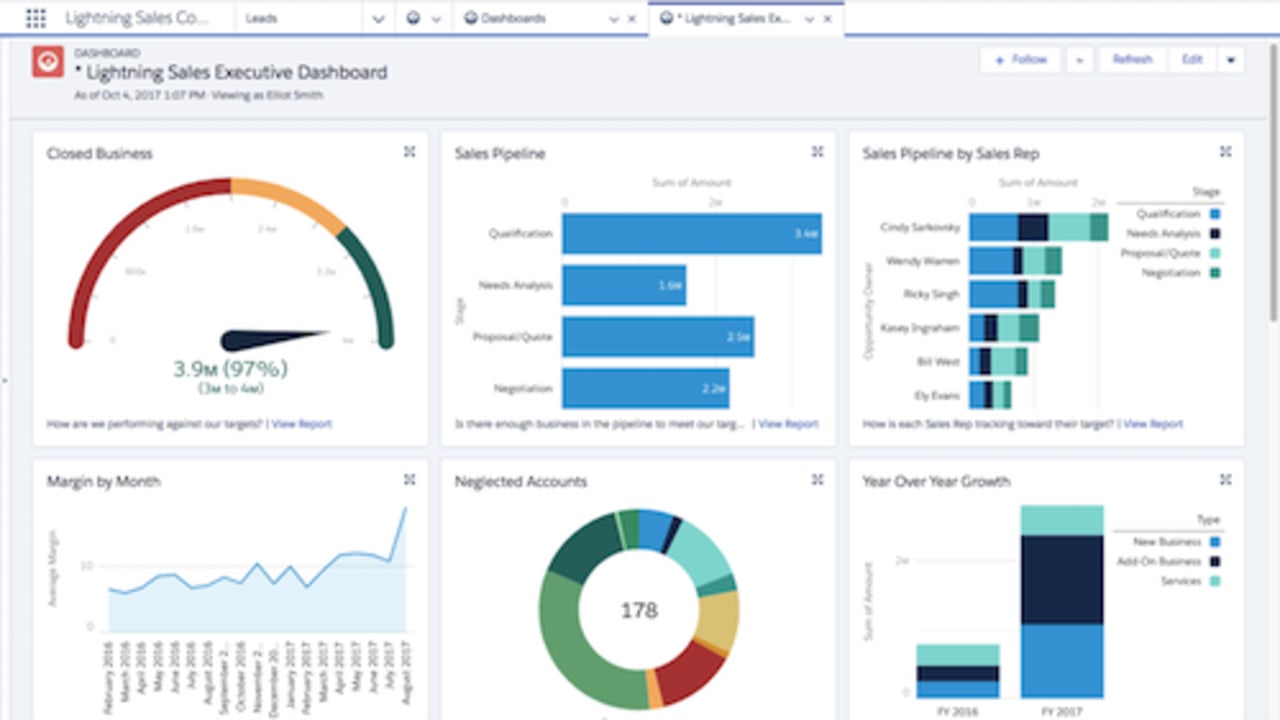Switch to the Dashboards tab

513,19
